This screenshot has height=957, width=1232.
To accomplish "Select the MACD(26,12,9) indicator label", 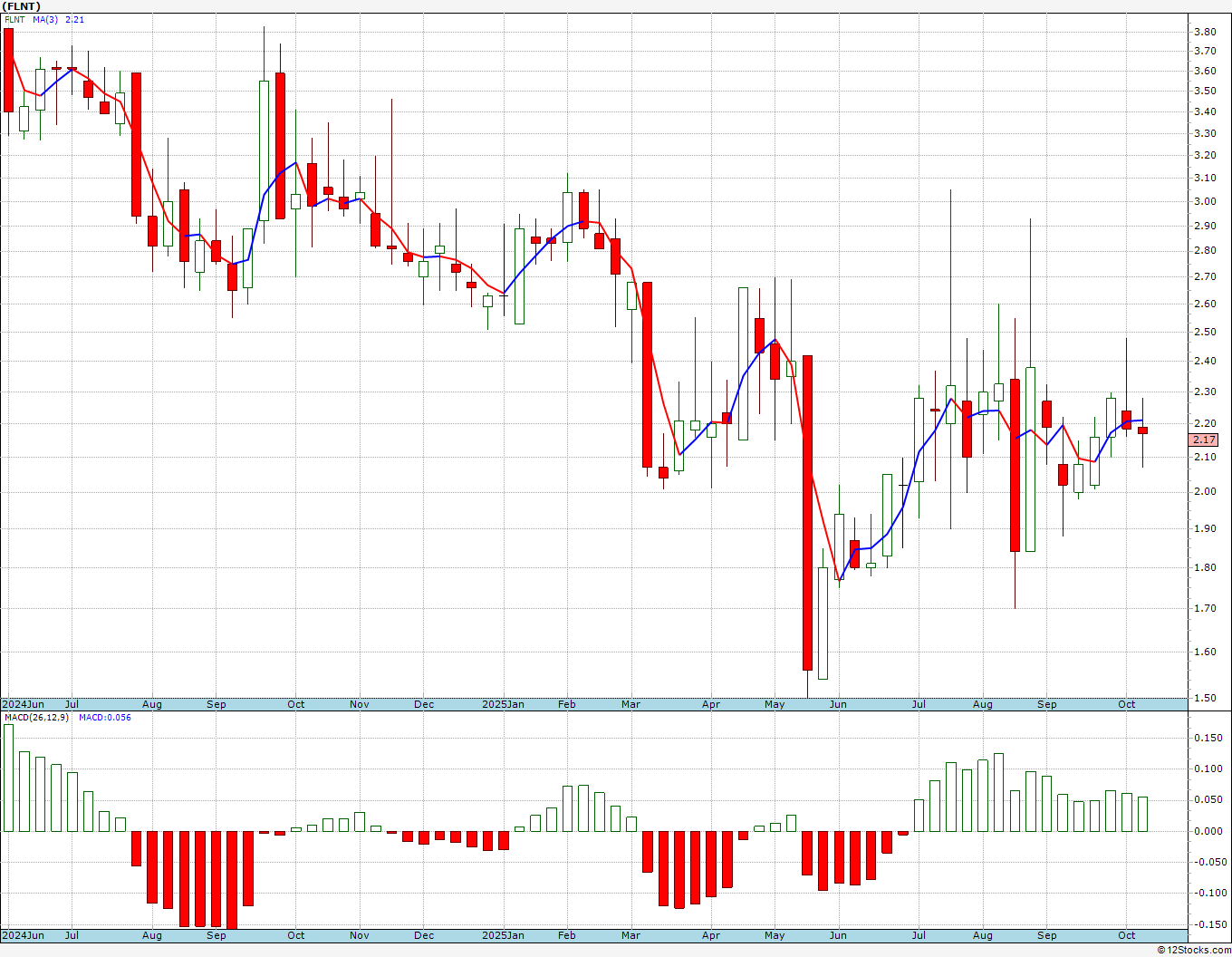I will coord(35,718).
